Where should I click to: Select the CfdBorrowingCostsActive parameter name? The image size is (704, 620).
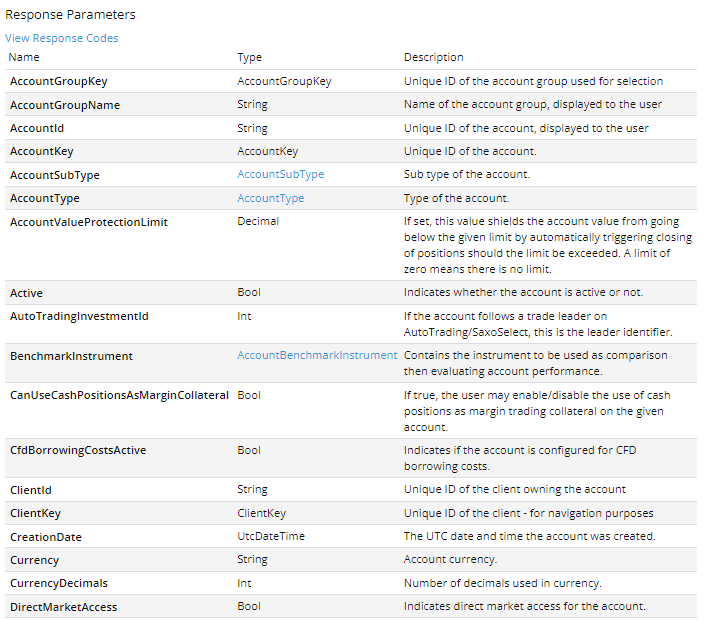(x=78, y=450)
